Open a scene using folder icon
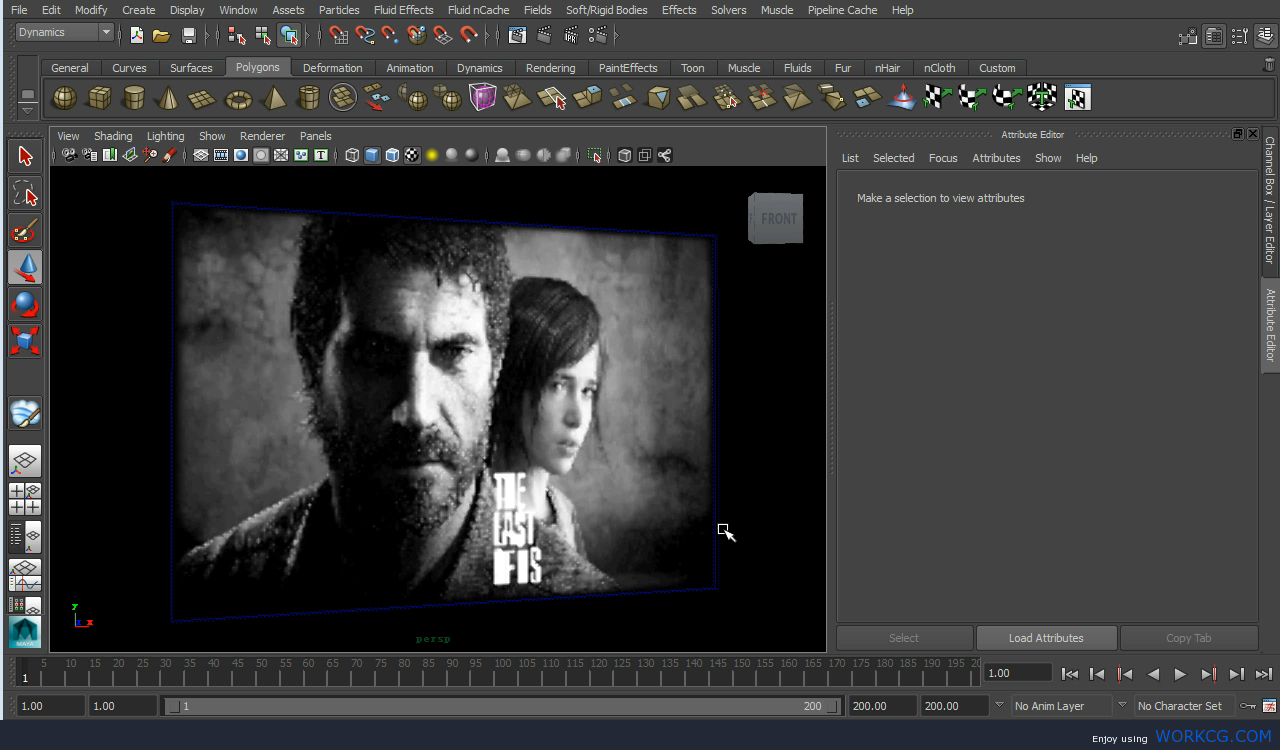 tap(161, 35)
